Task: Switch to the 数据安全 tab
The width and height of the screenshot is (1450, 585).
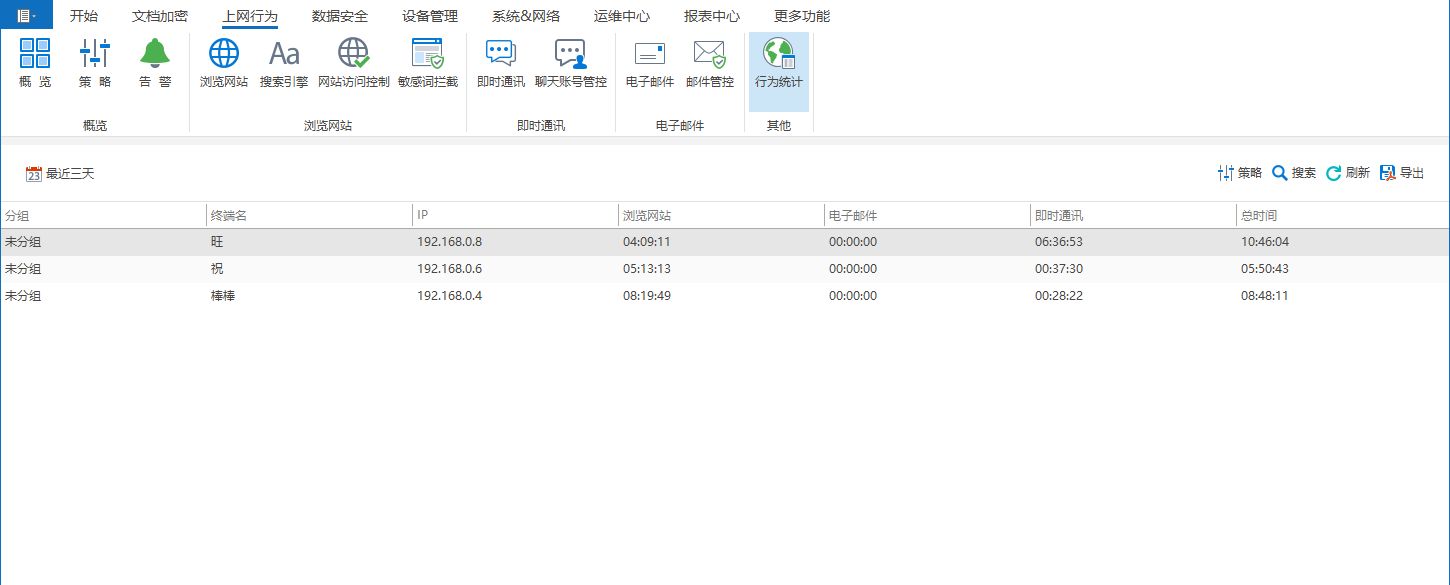Action: tap(340, 16)
